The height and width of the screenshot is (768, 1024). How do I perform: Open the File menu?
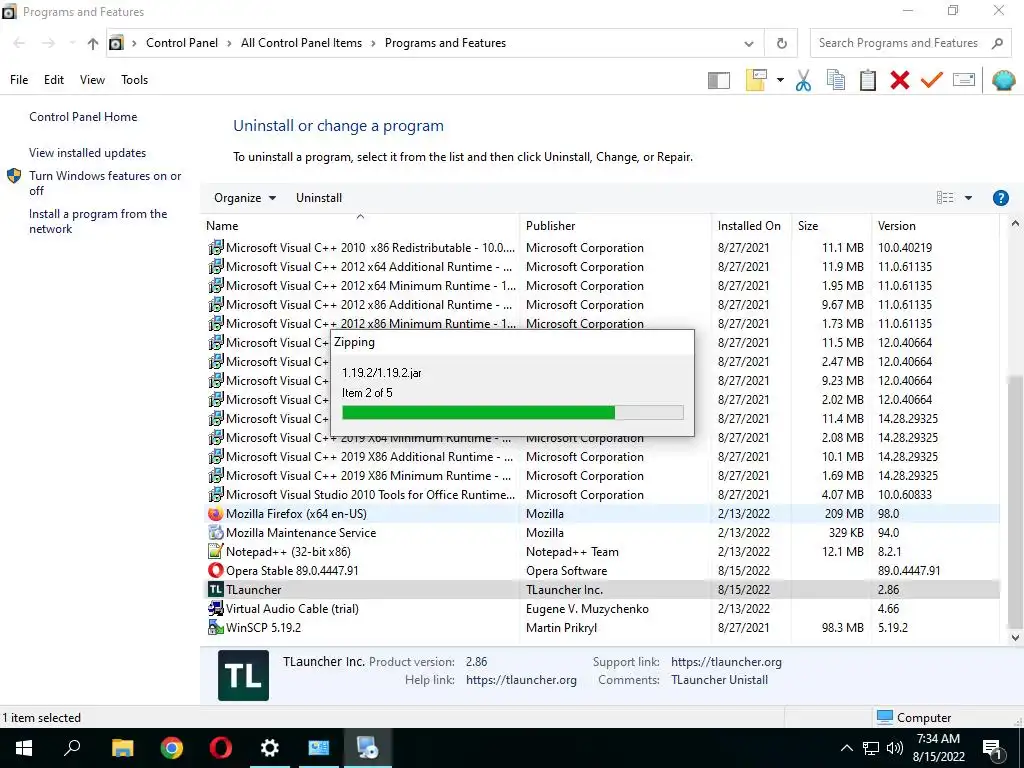click(x=19, y=80)
